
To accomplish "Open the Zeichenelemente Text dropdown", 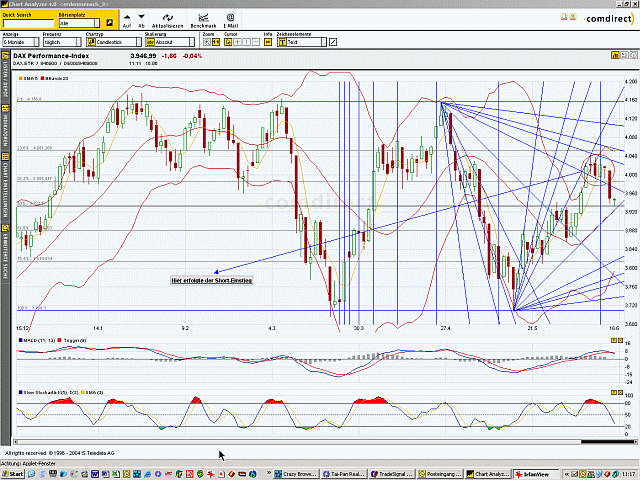I will point(302,42).
